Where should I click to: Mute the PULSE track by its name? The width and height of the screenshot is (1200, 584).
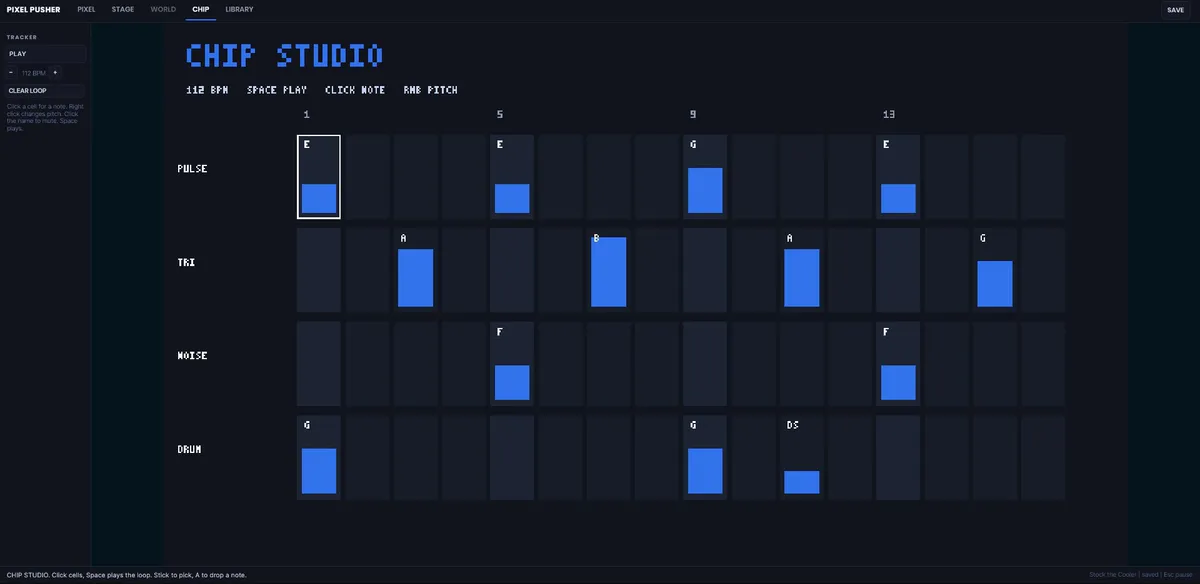(192, 169)
